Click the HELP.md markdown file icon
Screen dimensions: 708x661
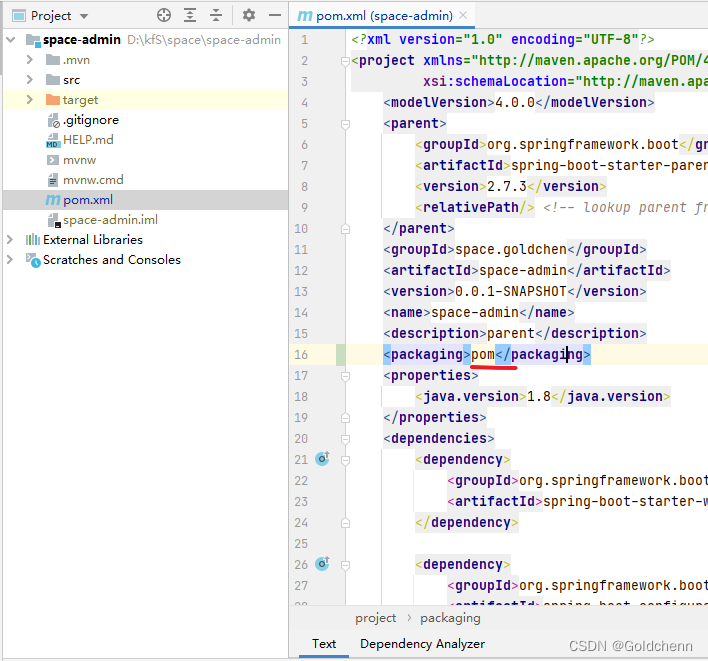coord(53,140)
